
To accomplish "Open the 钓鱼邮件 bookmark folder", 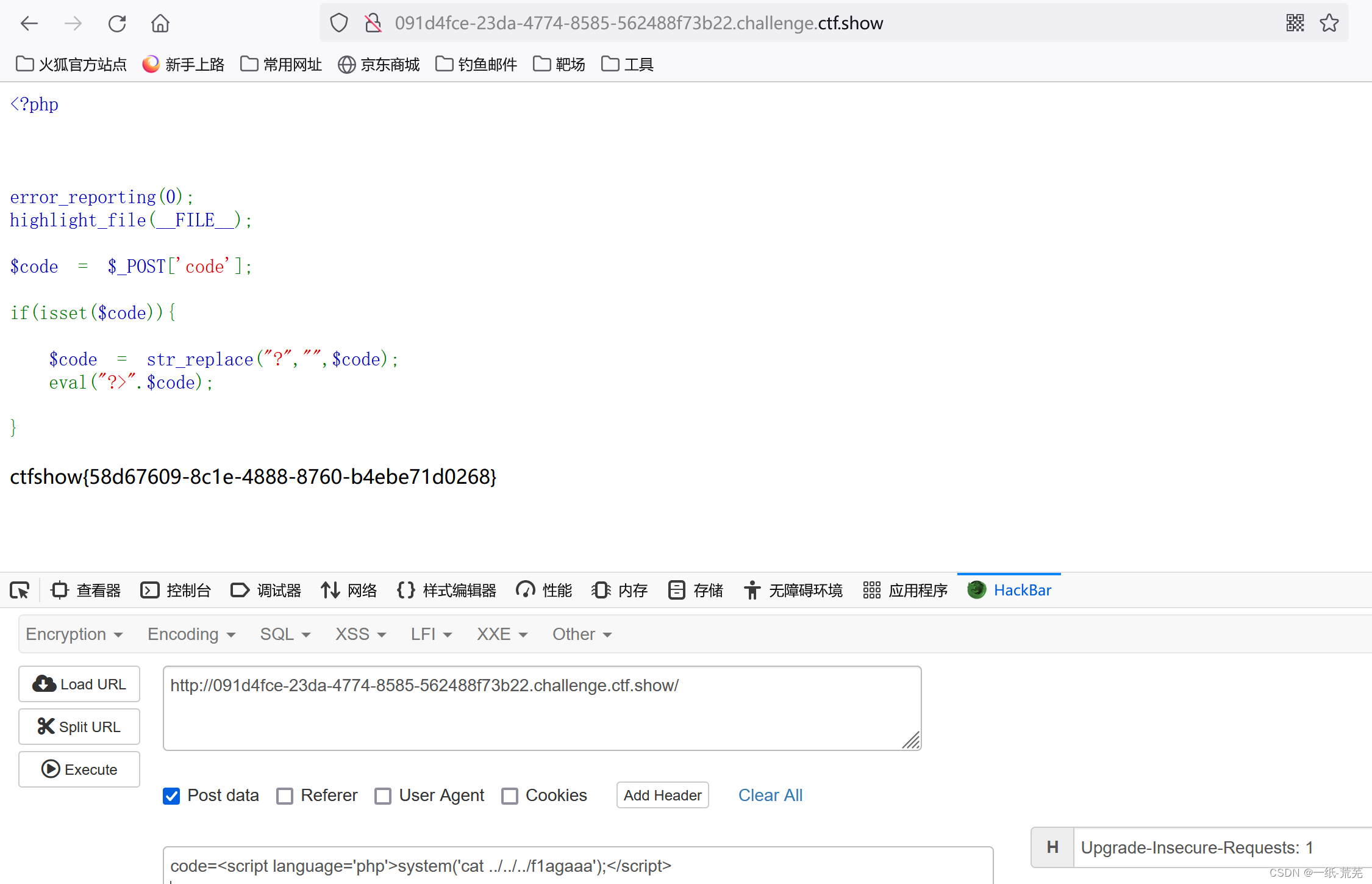I will [x=476, y=64].
